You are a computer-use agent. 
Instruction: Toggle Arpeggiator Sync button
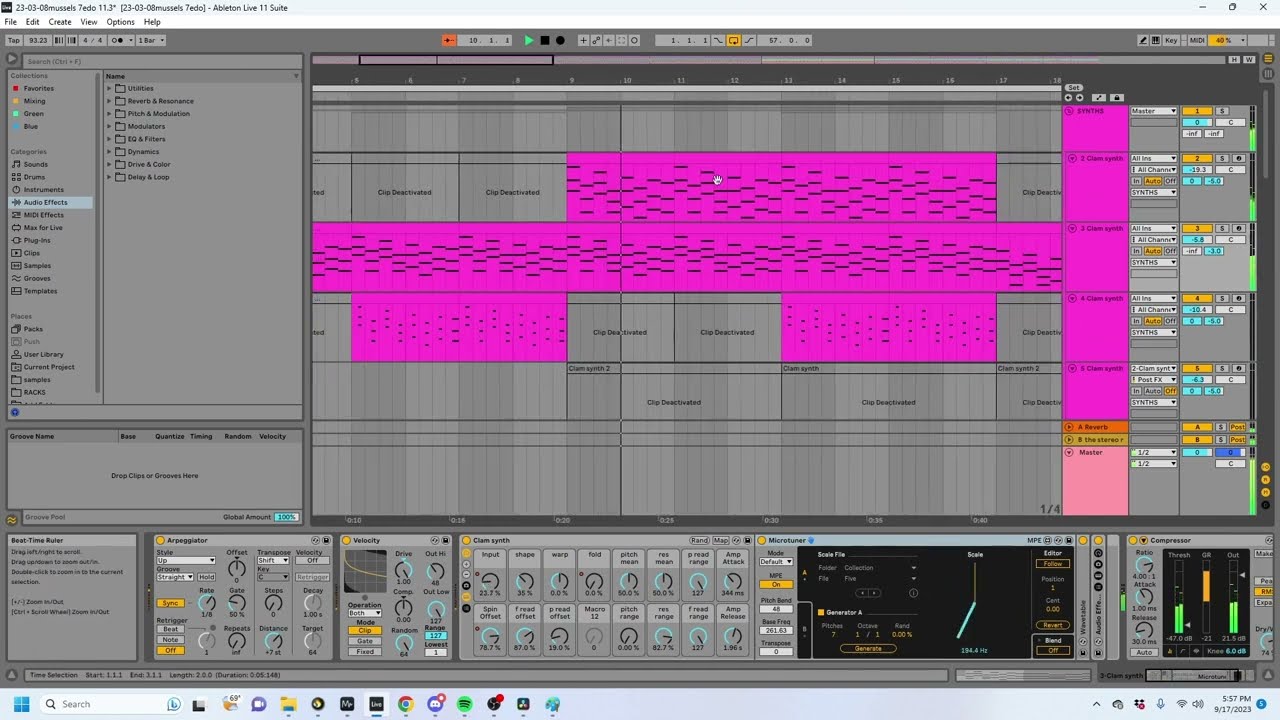click(171, 603)
